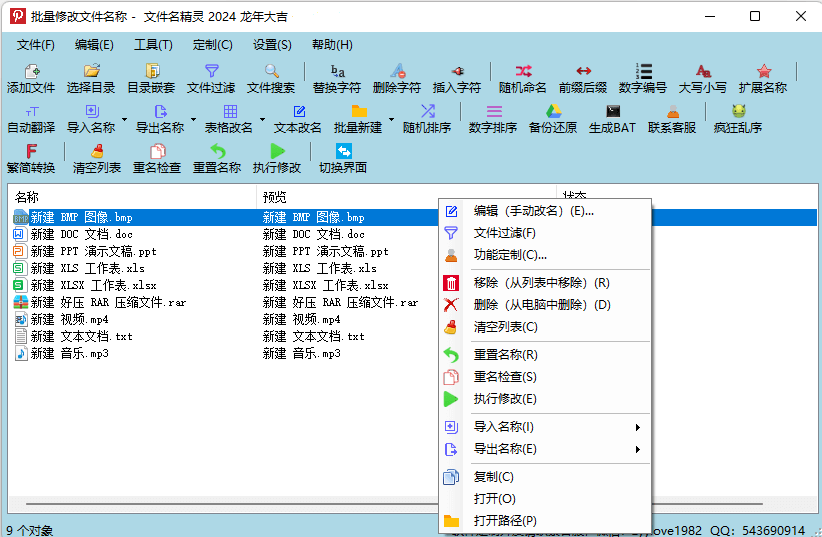
Task: Select the 替换字符 replace characters tool
Action: pyautogui.click(x=337, y=78)
